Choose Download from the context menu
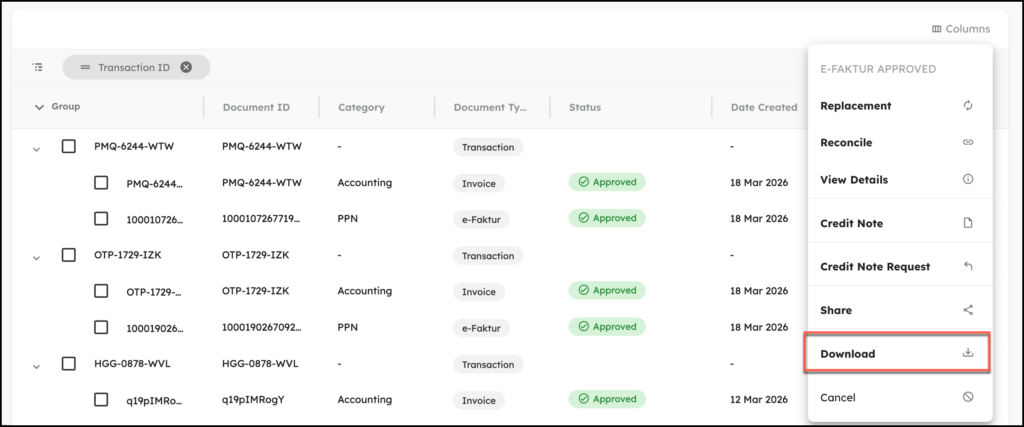The width and height of the screenshot is (1024, 427). (x=848, y=354)
